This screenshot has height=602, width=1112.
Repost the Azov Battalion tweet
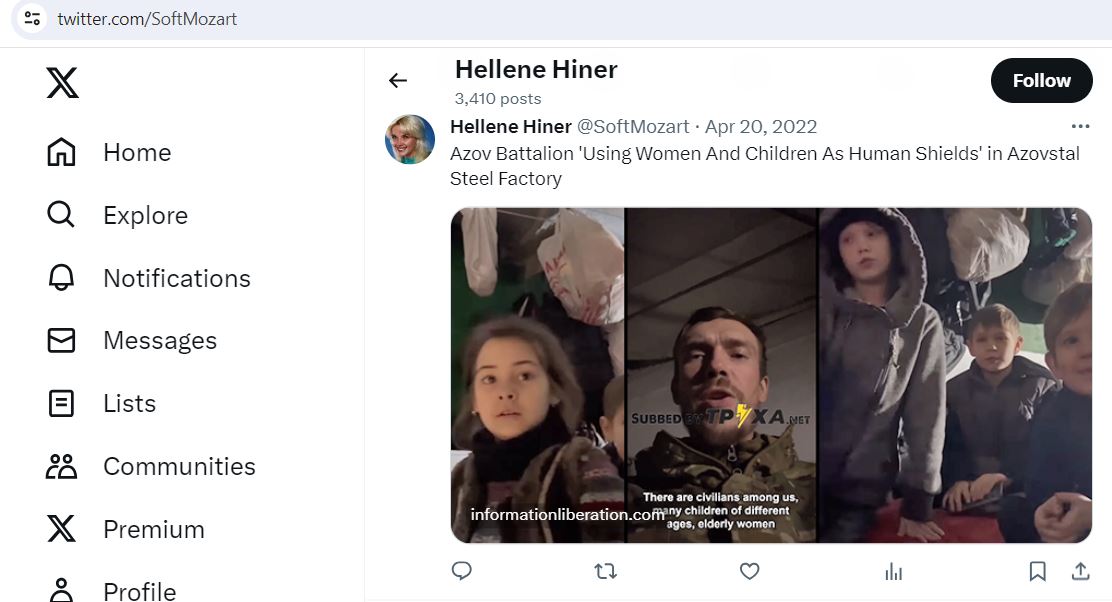pyautogui.click(x=605, y=571)
